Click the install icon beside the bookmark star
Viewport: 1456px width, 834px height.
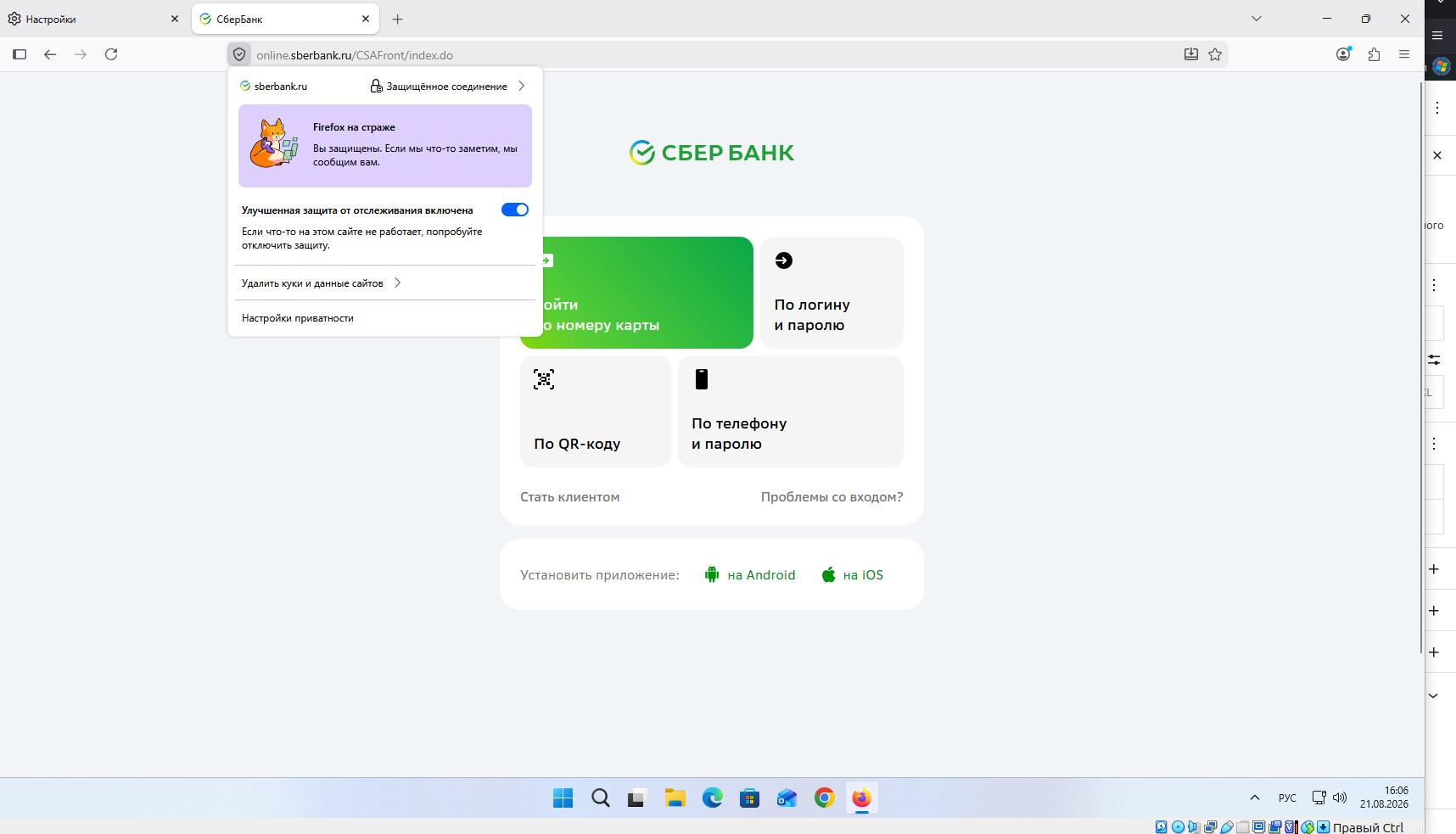tap(1191, 54)
